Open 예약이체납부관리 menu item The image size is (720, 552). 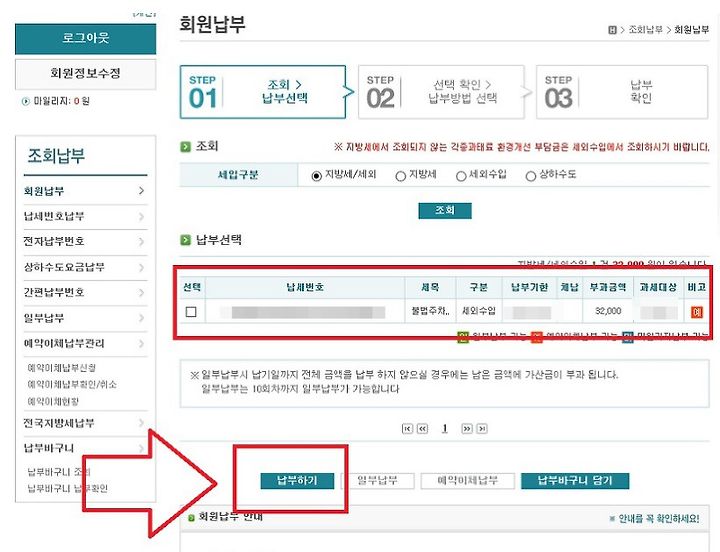click(x=64, y=343)
